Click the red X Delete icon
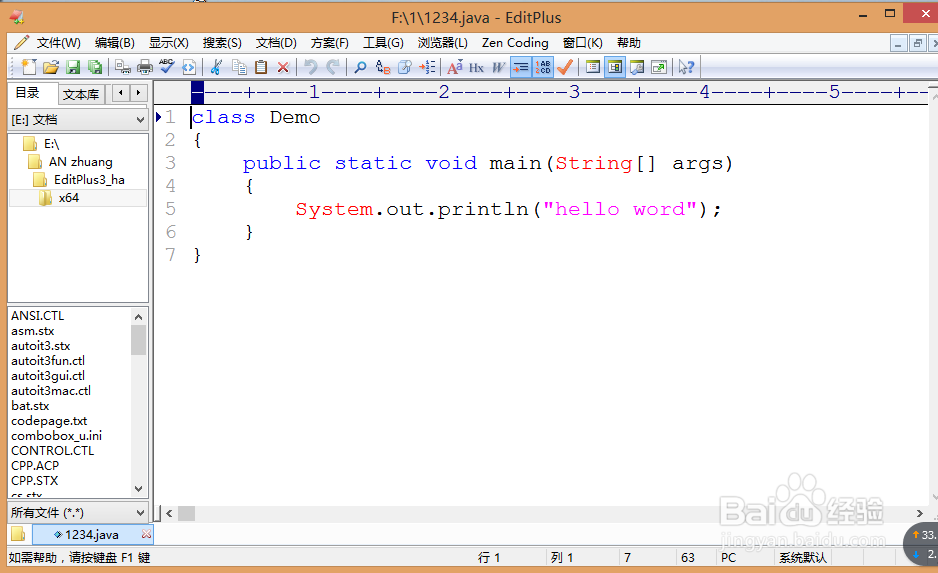Image resolution: width=938 pixels, height=573 pixels. [x=283, y=67]
